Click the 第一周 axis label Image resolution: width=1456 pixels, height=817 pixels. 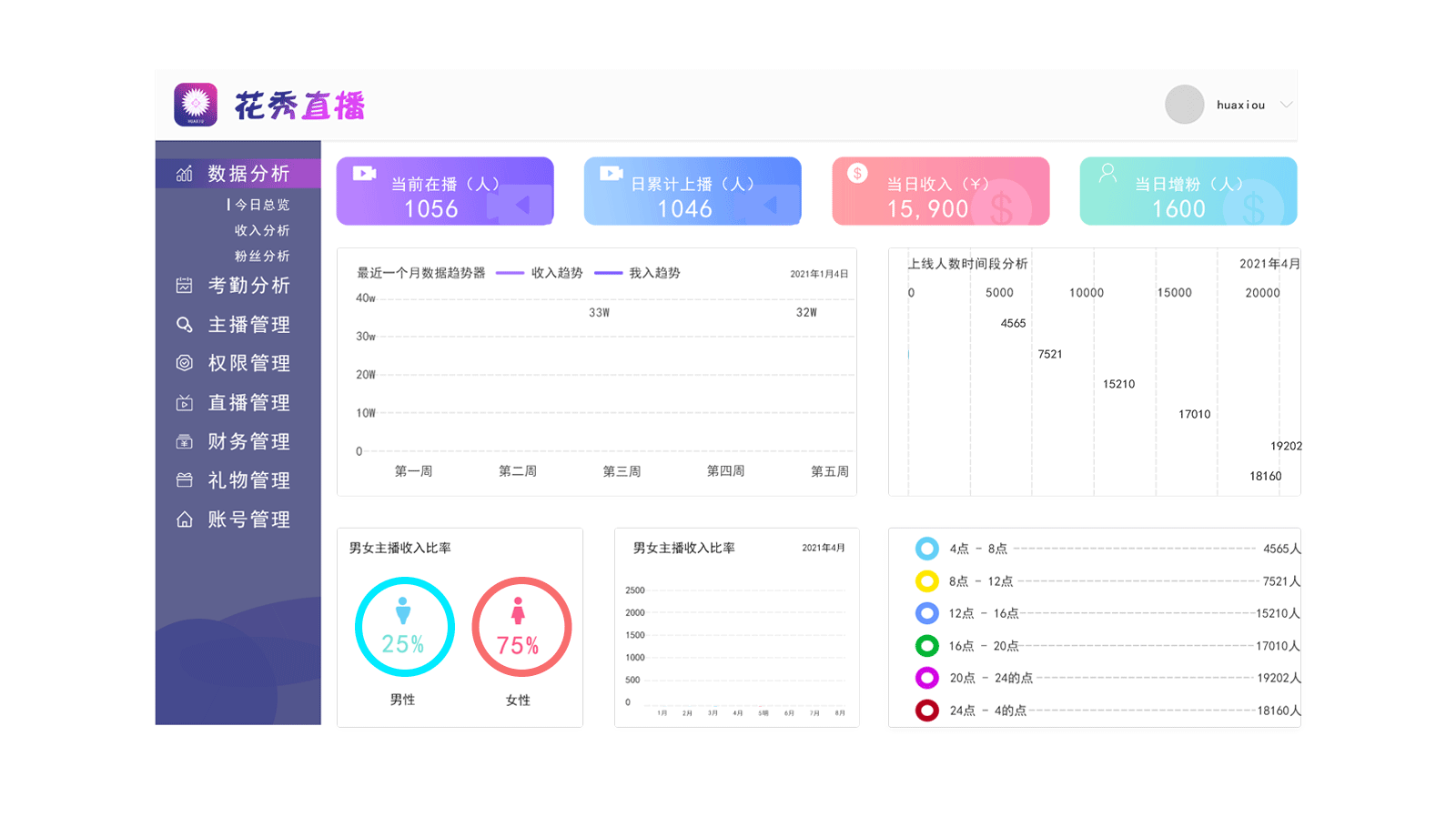click(x=413, y=471)
